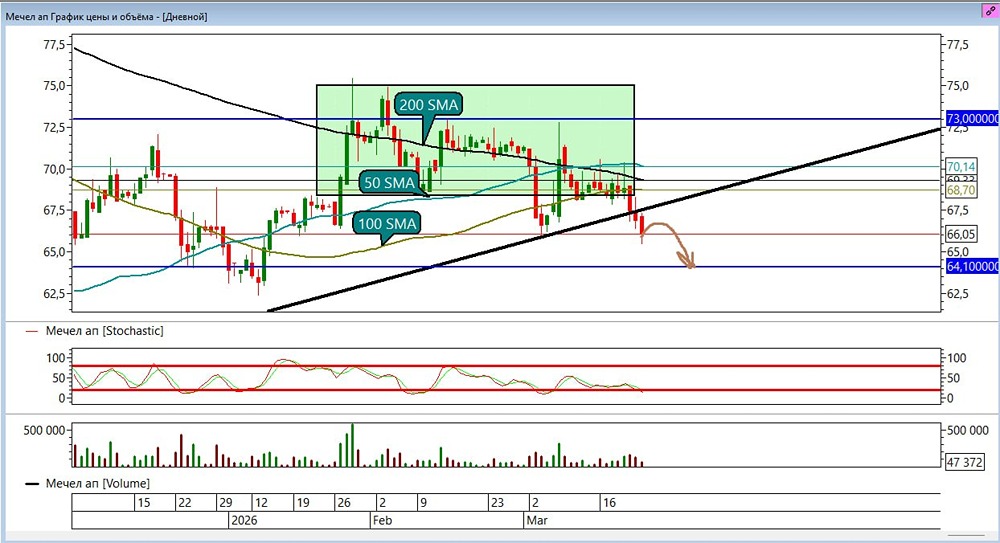The image size is (1000, 543).
Task: Click the blue 73,000000 price level tag
Action: (x=972, y=119)
